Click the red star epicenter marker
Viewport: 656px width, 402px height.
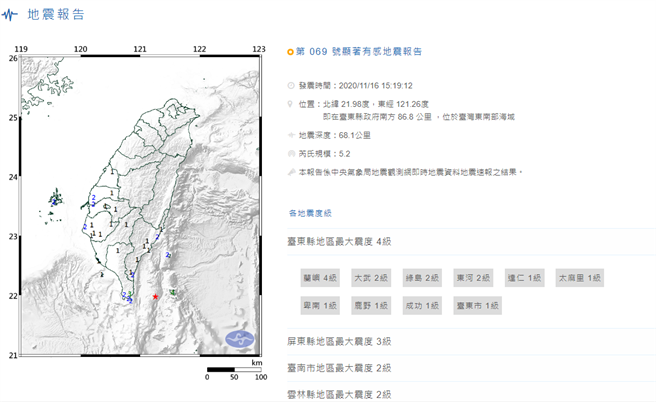156,297
